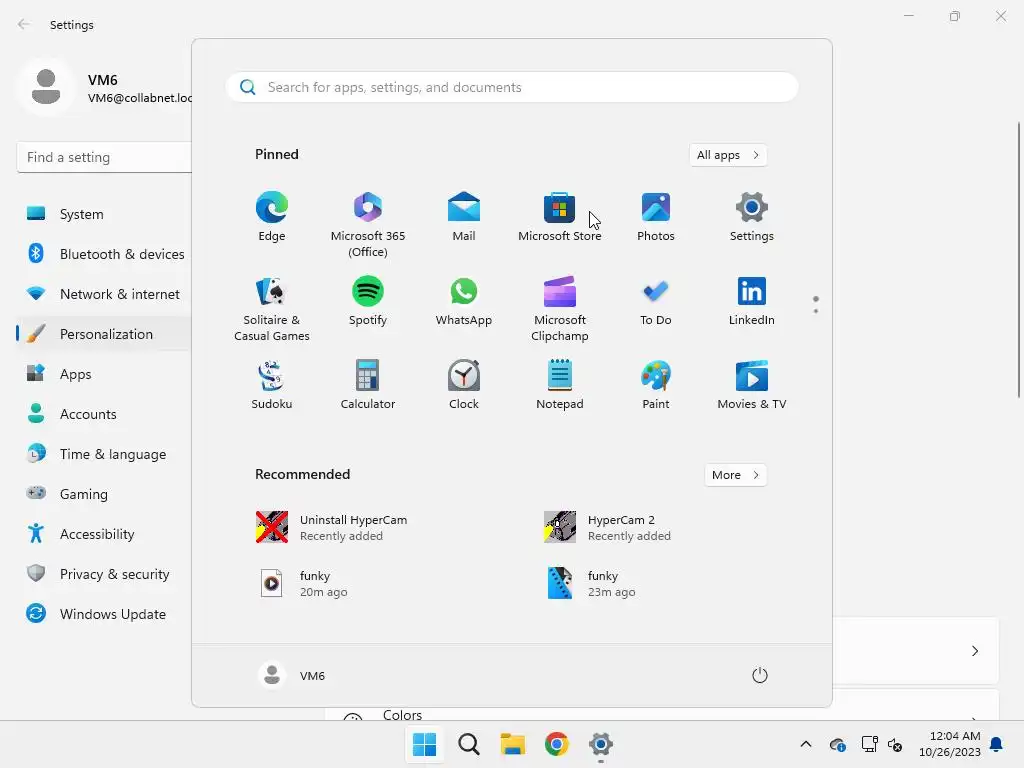Launch Movies & TV
Viewport: 1024px width, 768px height.
(x=752, y=385)
